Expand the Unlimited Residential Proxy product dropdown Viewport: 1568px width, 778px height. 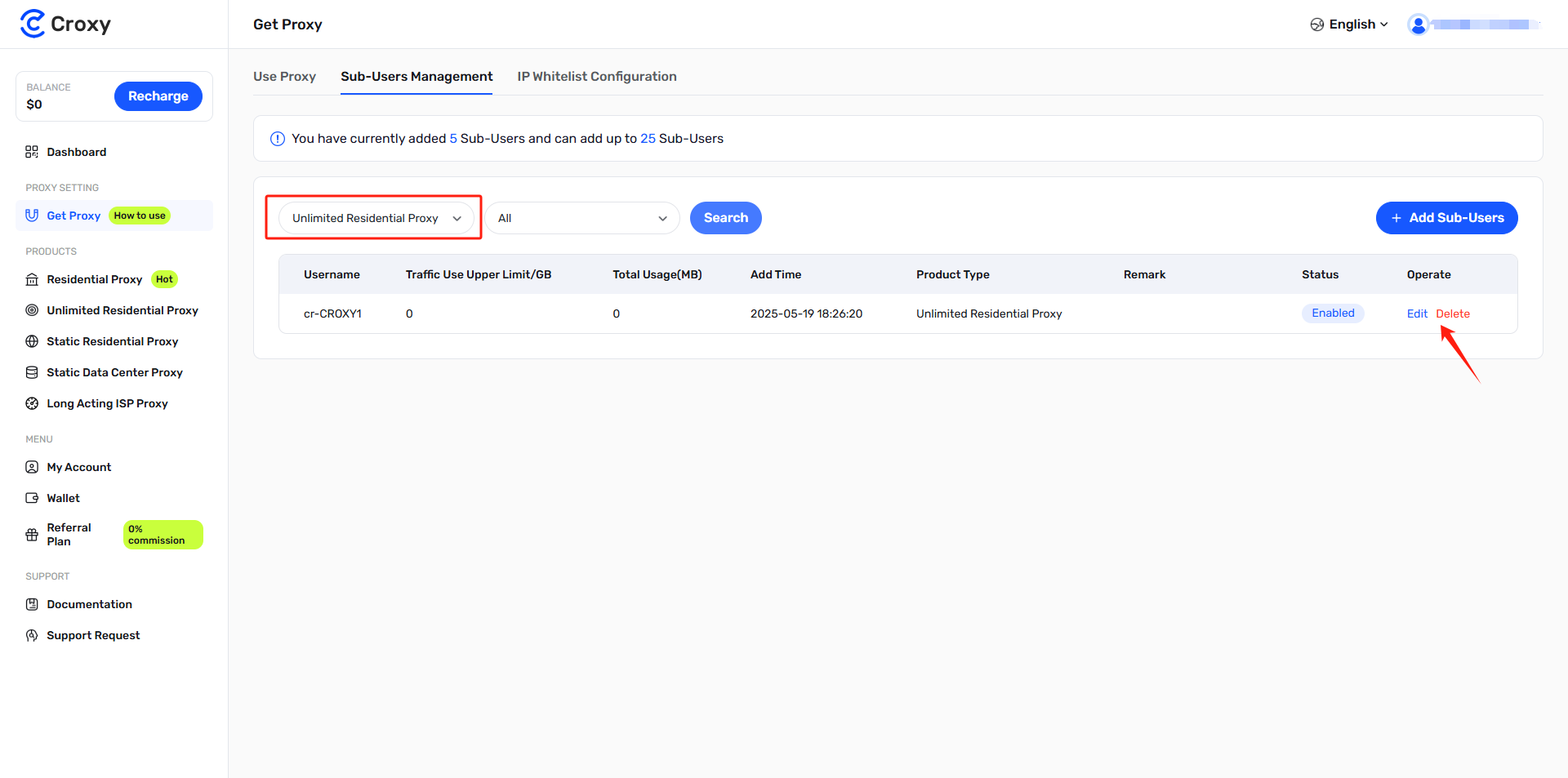coord(376,218)
